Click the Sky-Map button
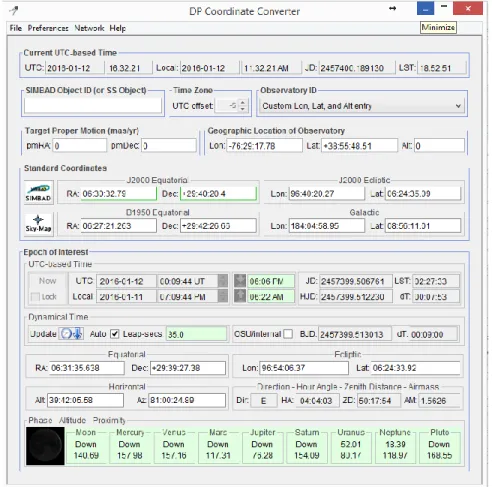Viewport: 492px width, 487px height. point(39,225)
